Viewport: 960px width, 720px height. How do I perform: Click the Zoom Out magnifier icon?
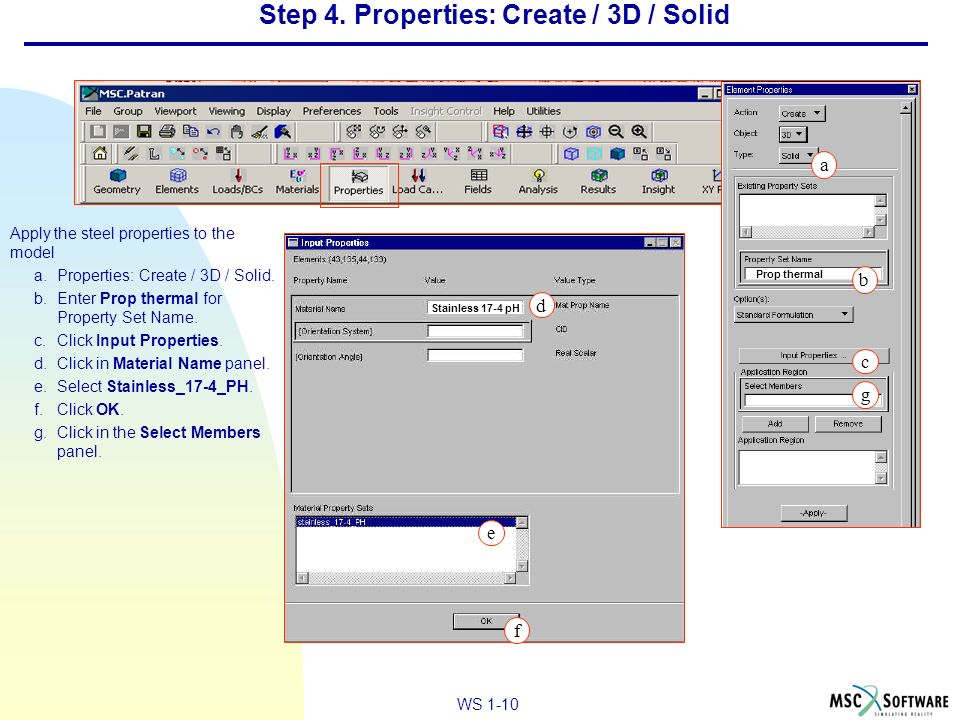pos(615,131)
